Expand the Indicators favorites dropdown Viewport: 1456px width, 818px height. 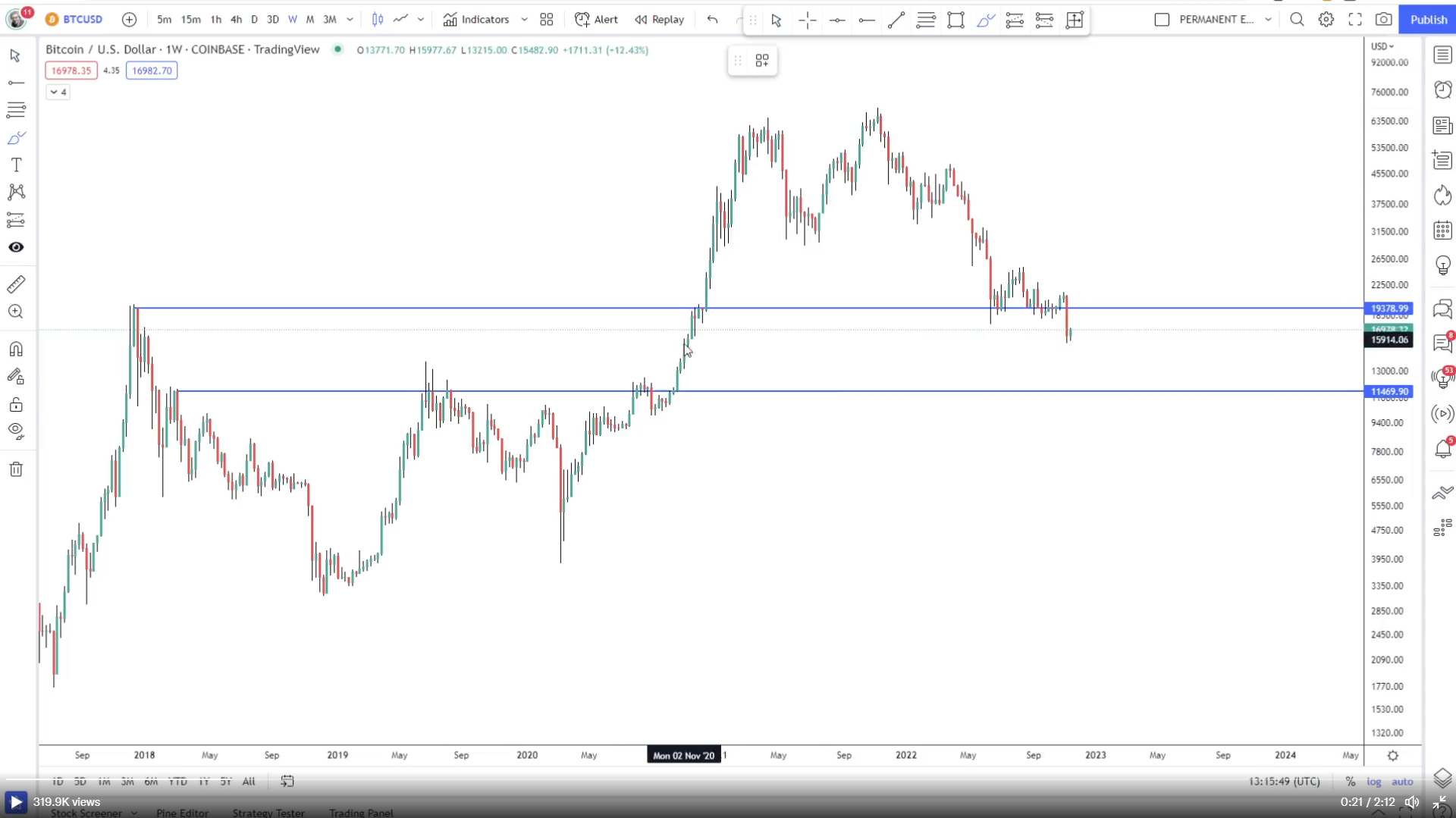[524, 20]
